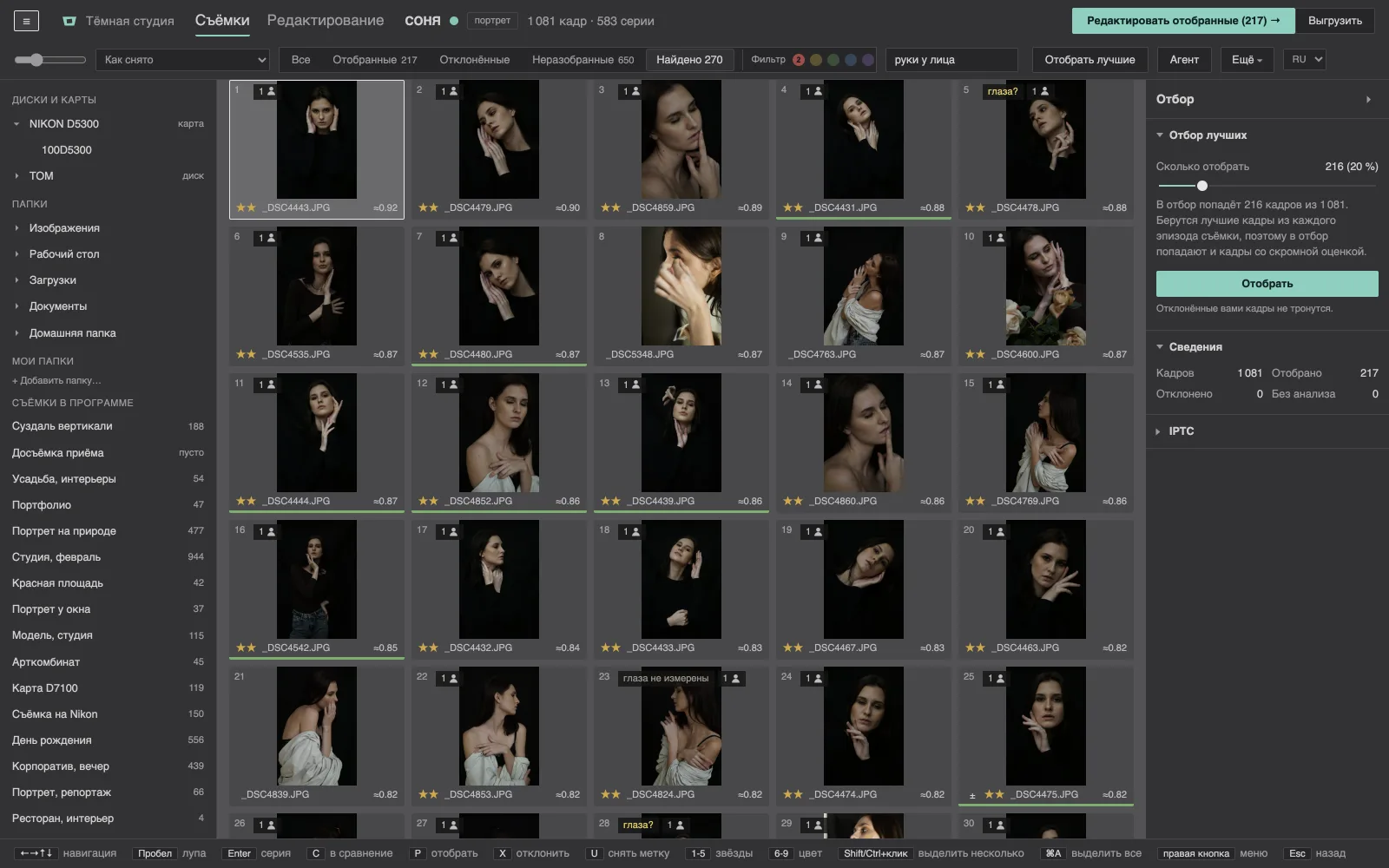Click Редактировать отобранные (217) button
The width and height of the screenshot is (1389, 868).
pyautogui.click(x=1183, y=21)
